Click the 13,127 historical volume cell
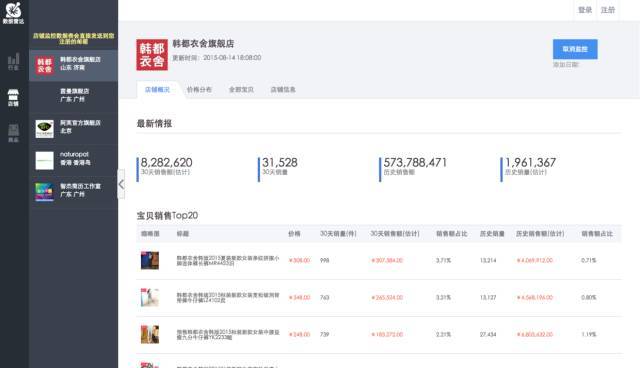Viewport: 640px width, 368px height. pyautogui.click(x=488, y=297)
